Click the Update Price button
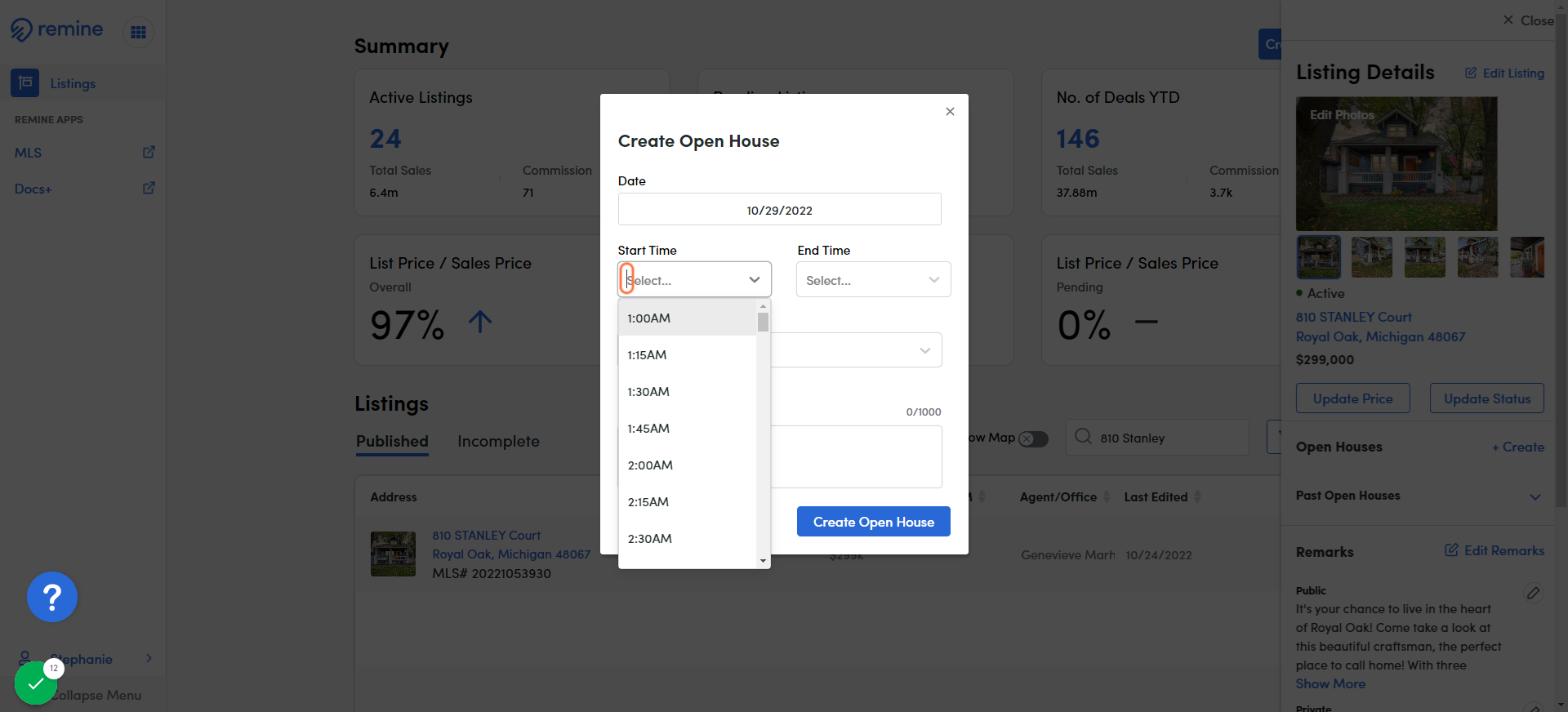Viewport: 1568px width, 712px height. (1352, 398)
